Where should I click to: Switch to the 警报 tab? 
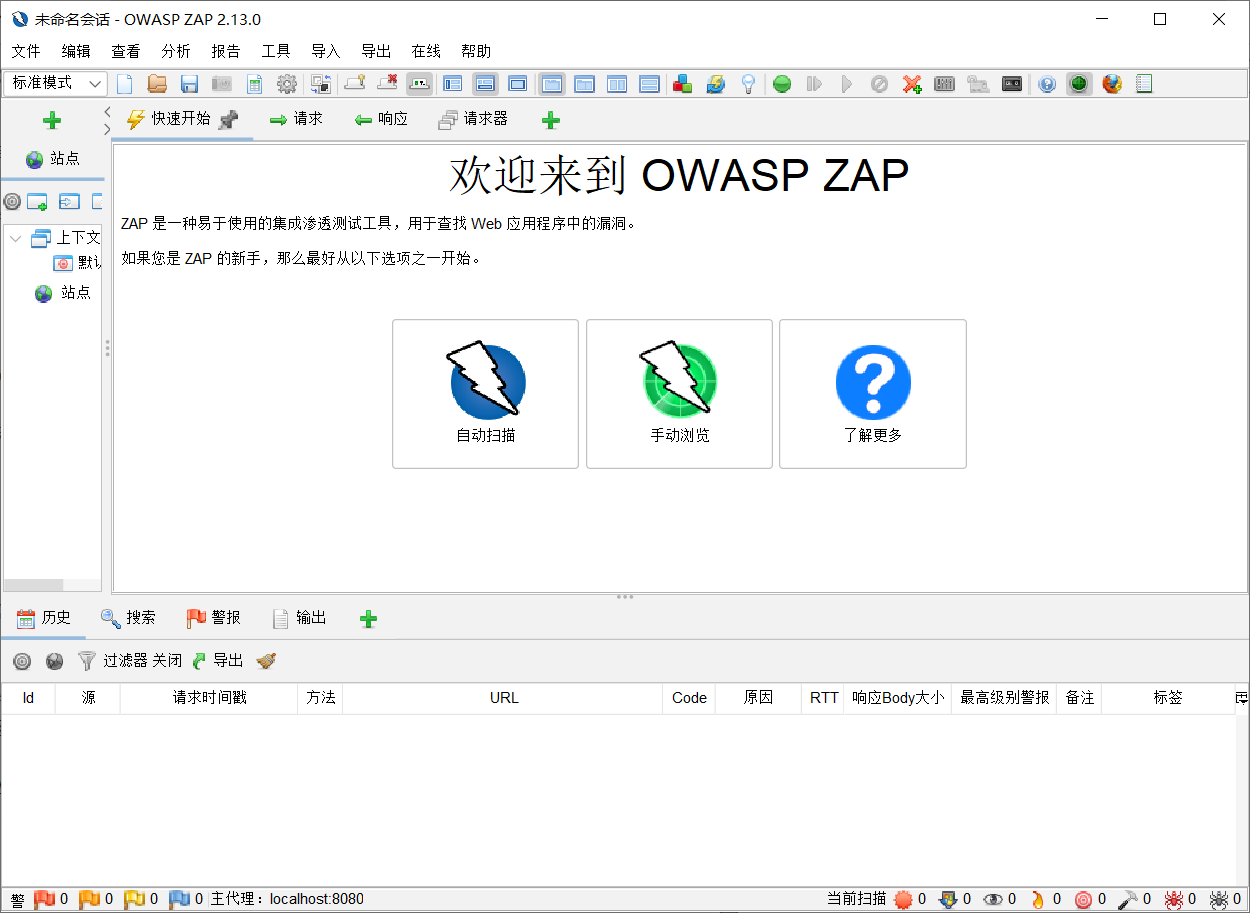[214, 618]
